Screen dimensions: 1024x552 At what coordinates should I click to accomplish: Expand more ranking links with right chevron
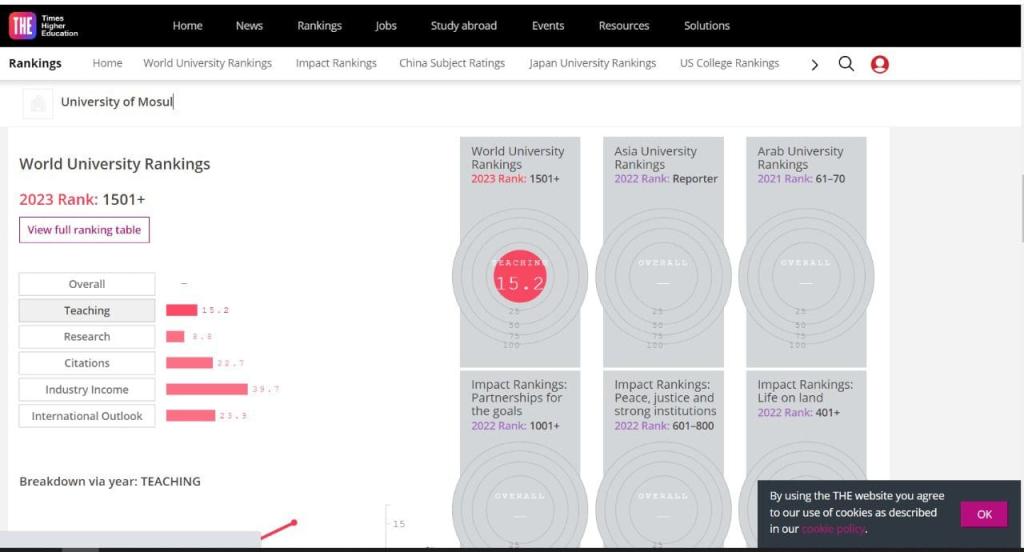pos(814,64)
